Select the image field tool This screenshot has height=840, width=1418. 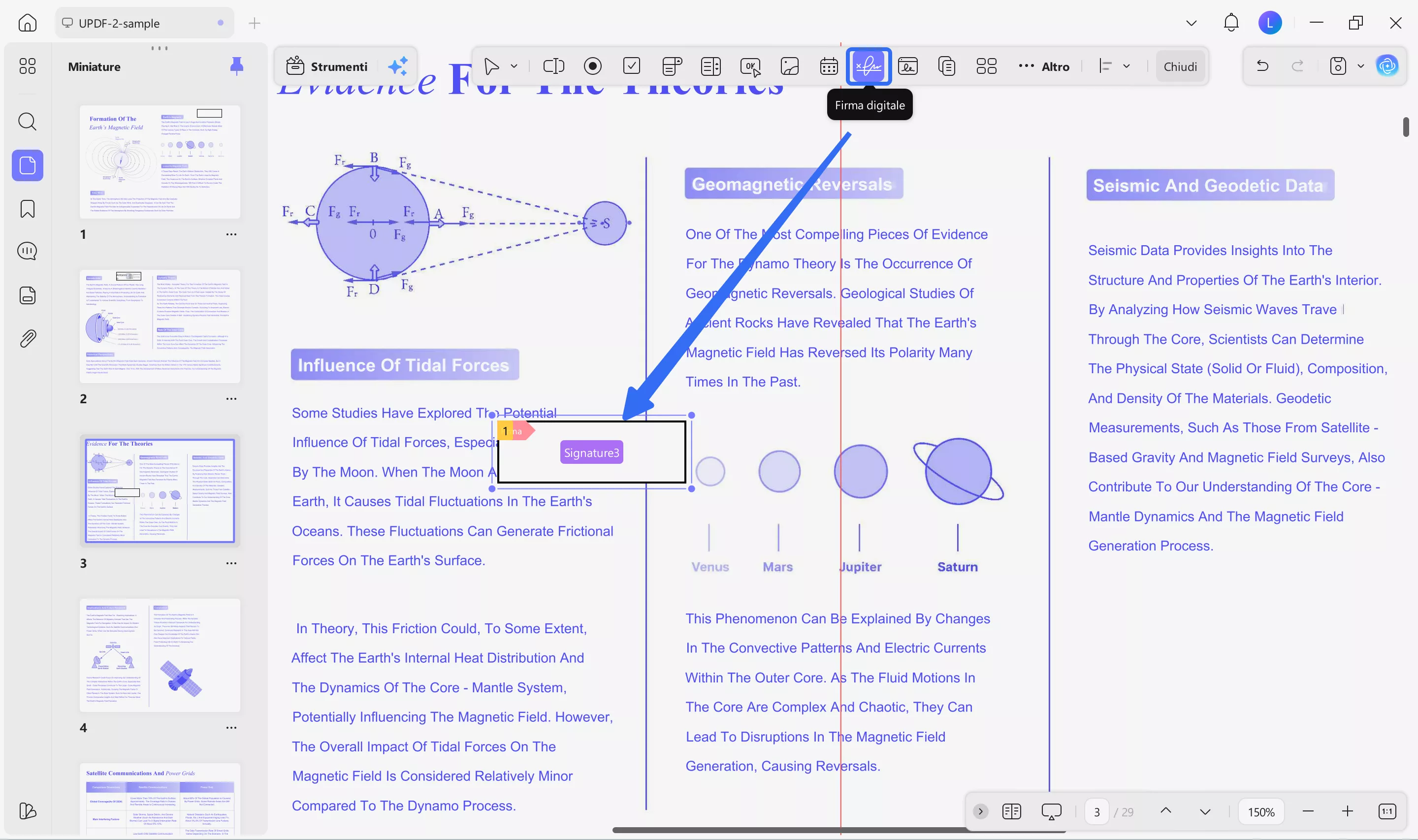click(x=789, y=66)
